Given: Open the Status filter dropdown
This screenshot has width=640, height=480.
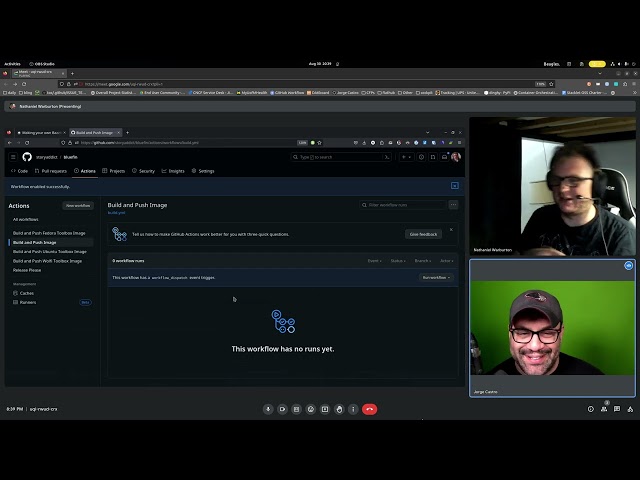Looking at the screenshot, I should (398, 260).
